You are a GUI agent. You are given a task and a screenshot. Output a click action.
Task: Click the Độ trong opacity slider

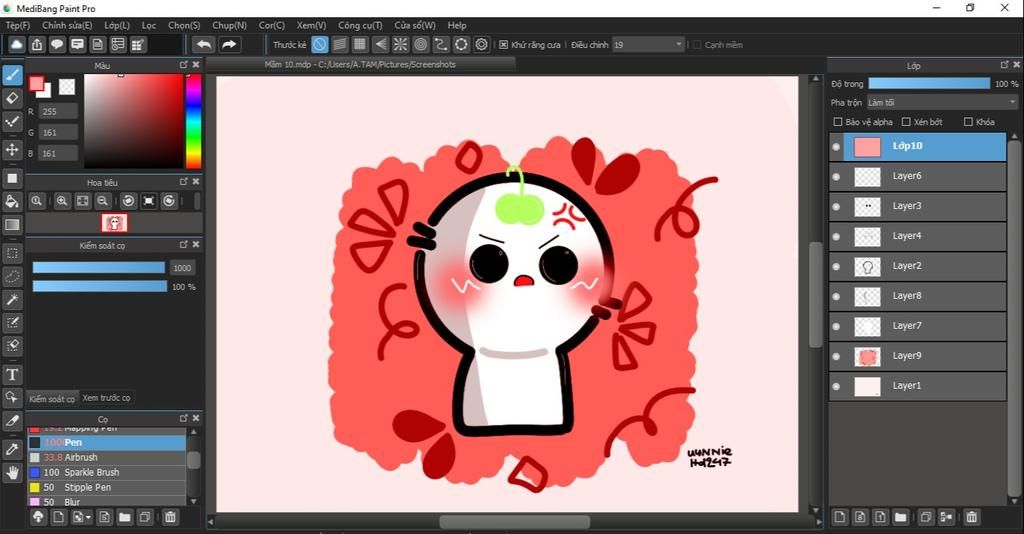click(x=929, y=84)
